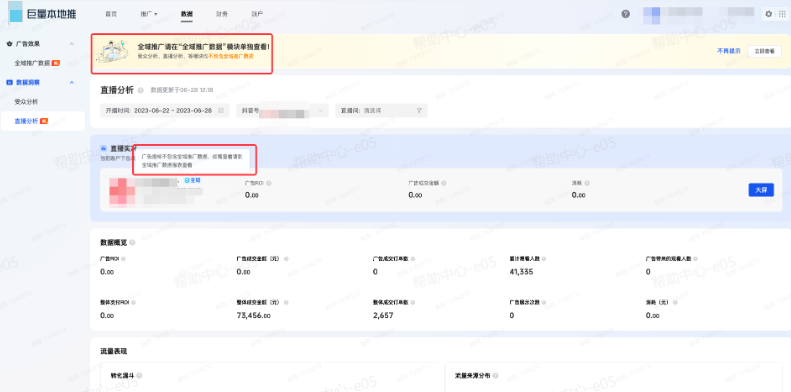Click the 直播实况 section icon
The width and height of the screenshot is (791, 392).
pos(104,148)
